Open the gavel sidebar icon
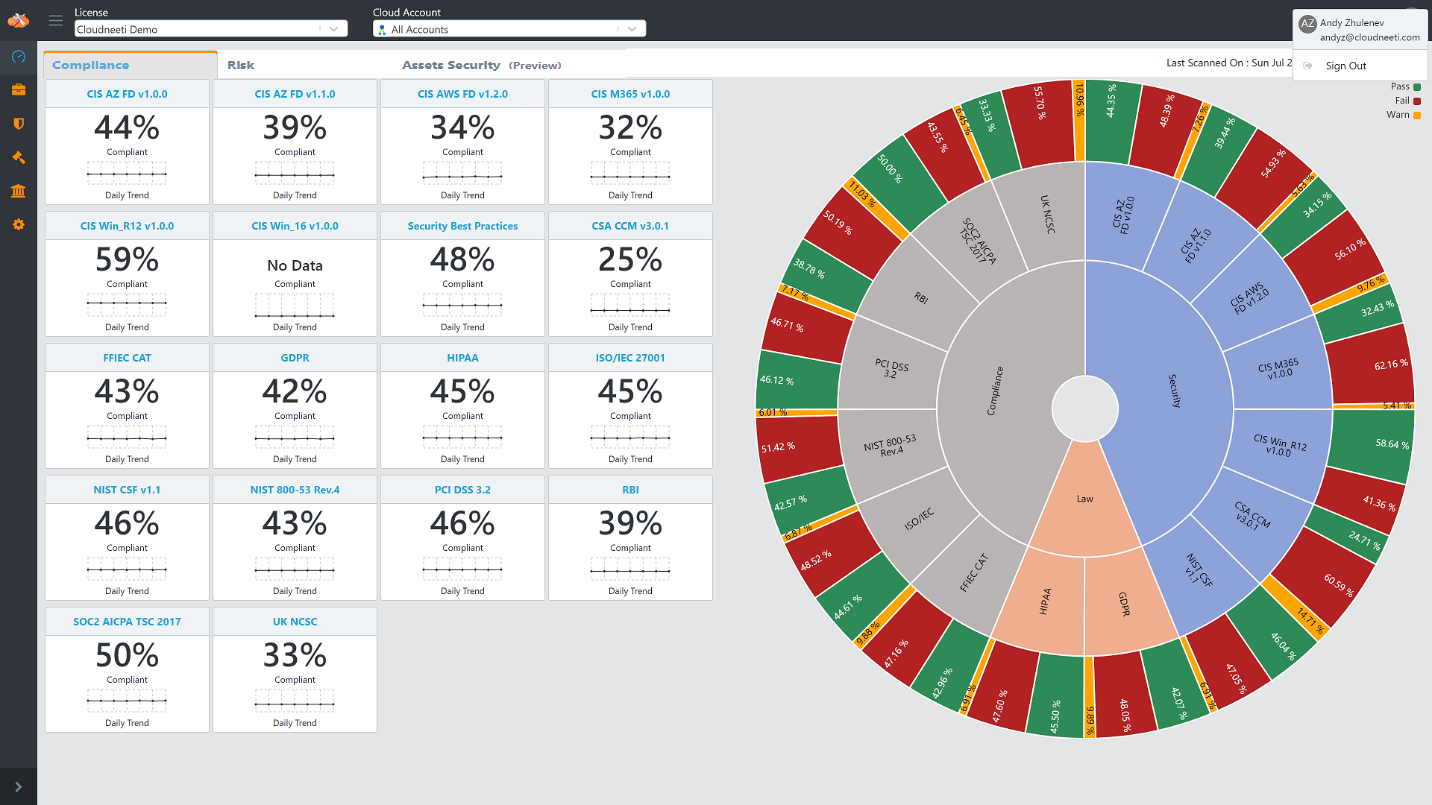Screen dimensions: 1432x805 (18, 157)
